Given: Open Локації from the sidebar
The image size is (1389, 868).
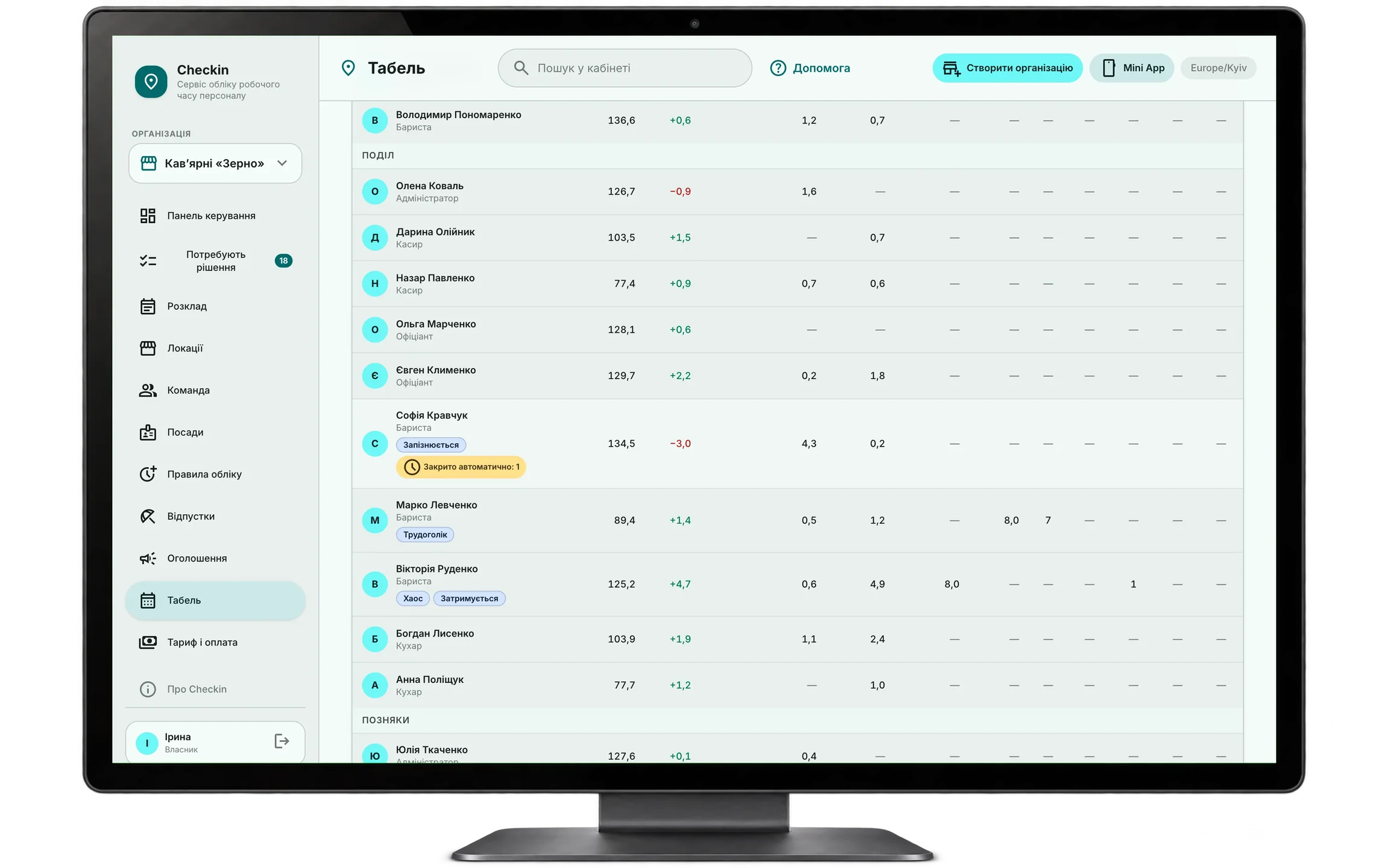Looking at the screenshot, I should 215,348.
